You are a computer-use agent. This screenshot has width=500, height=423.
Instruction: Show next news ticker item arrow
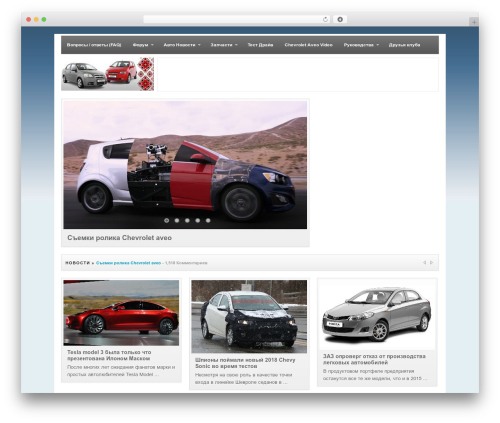click(x=431, y=263)
